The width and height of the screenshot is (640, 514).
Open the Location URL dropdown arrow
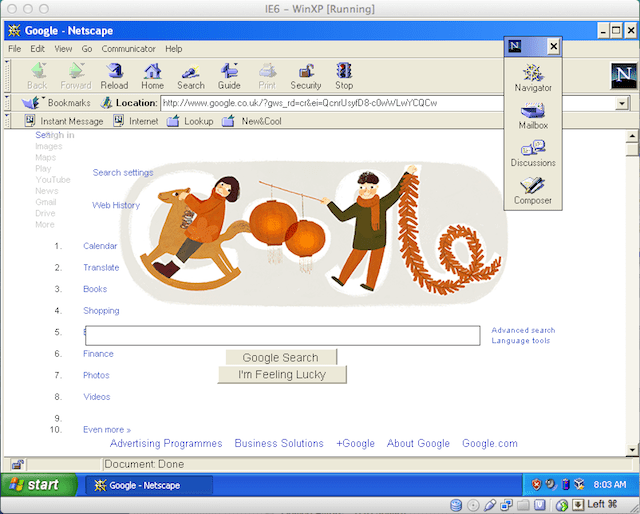622,103
